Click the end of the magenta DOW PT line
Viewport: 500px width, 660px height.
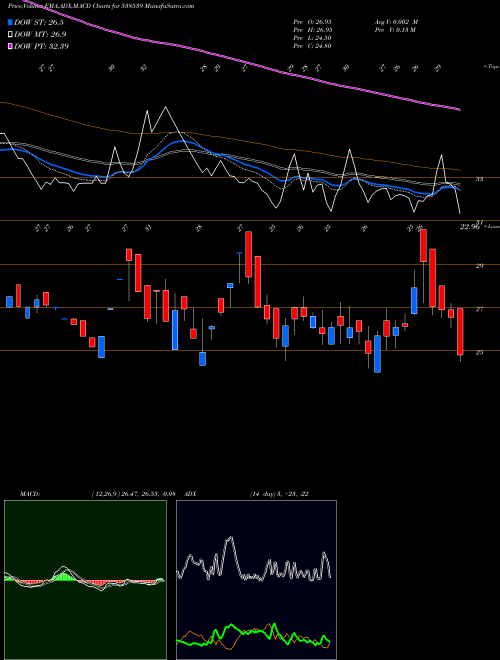[x=459, y=109]
